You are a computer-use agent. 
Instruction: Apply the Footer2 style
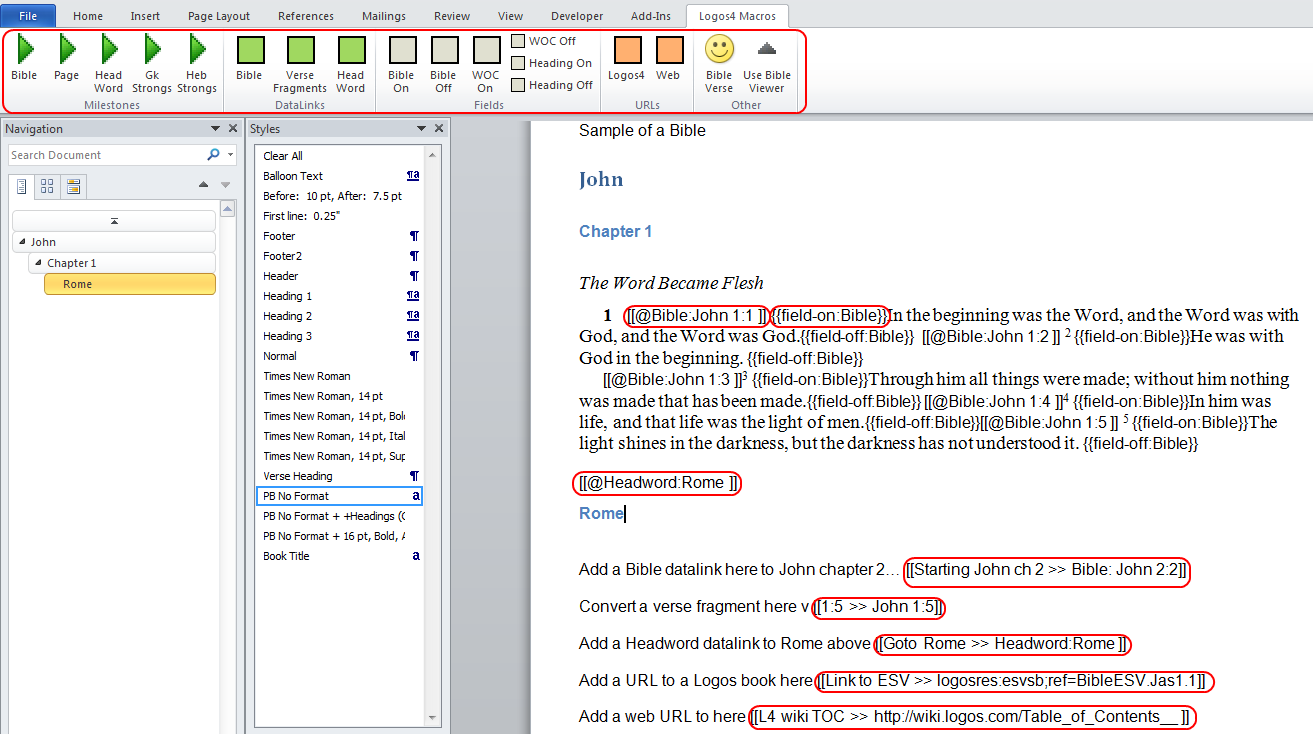pos(340,256)
